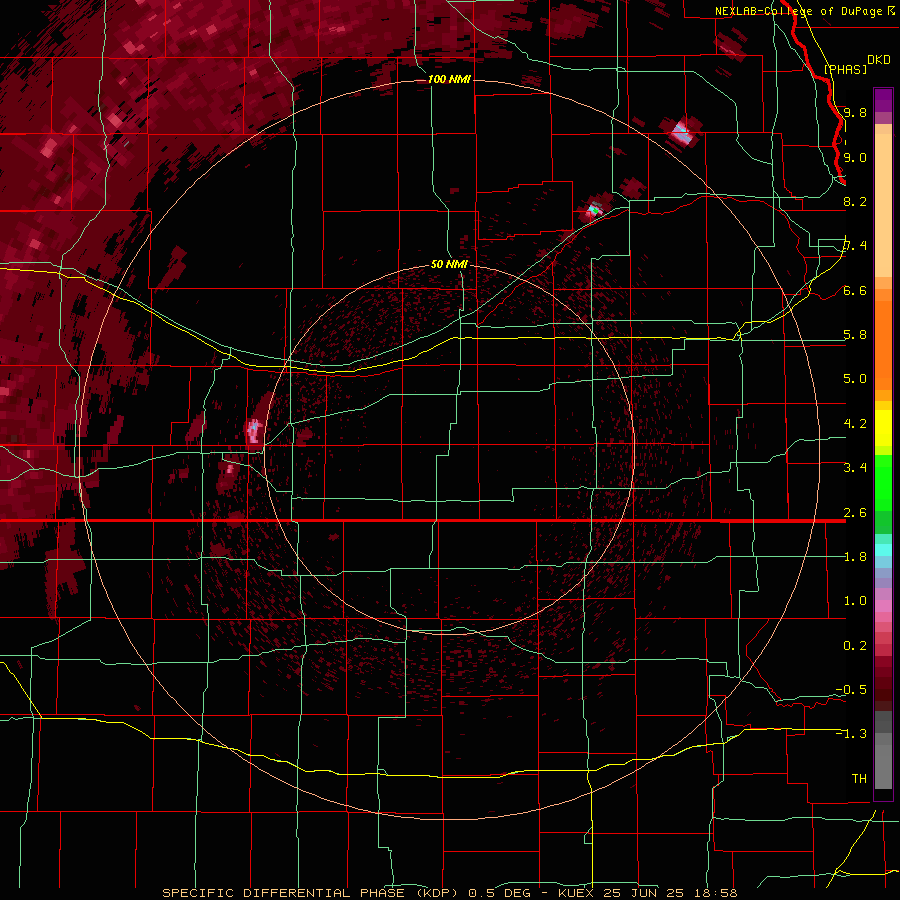Pick the purple top segment of color bar
Screen dimensions: 900x900
883,100
